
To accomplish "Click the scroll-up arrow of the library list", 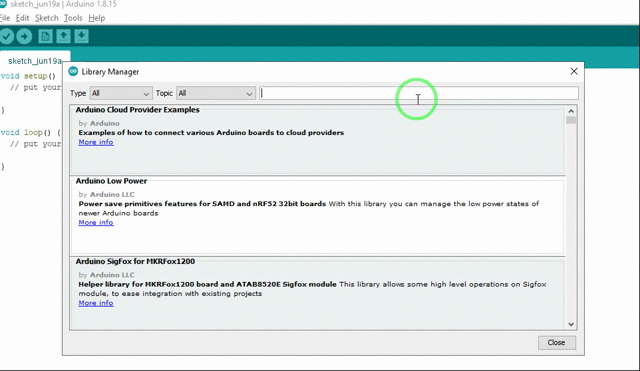I will pyautogui.click(x=571, y=111).
